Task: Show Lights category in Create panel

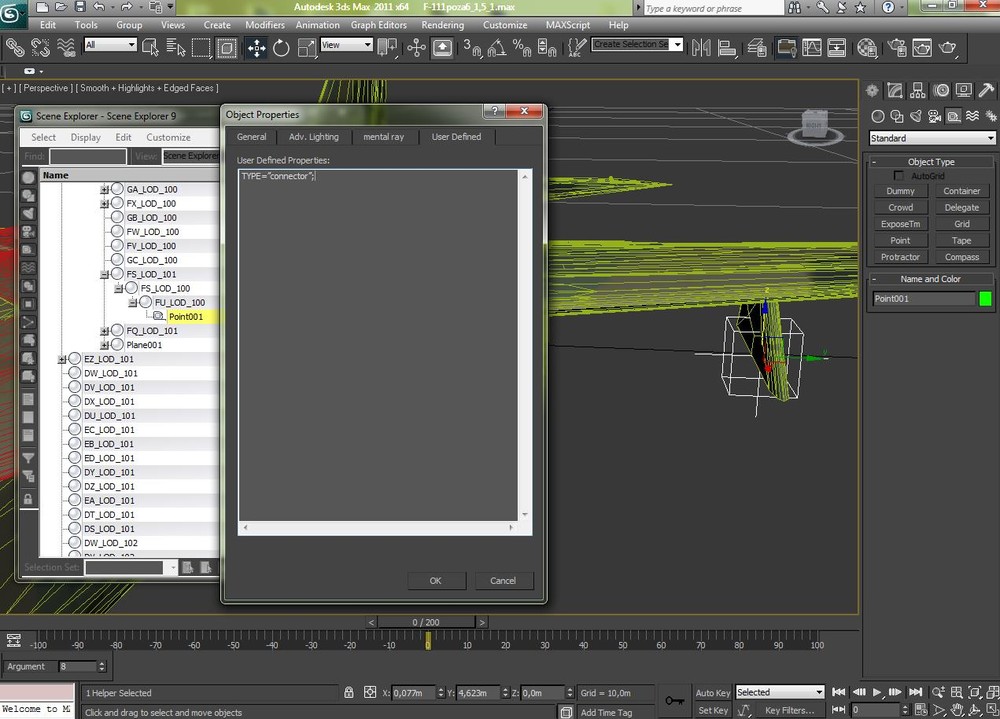Action: [915, 116]
